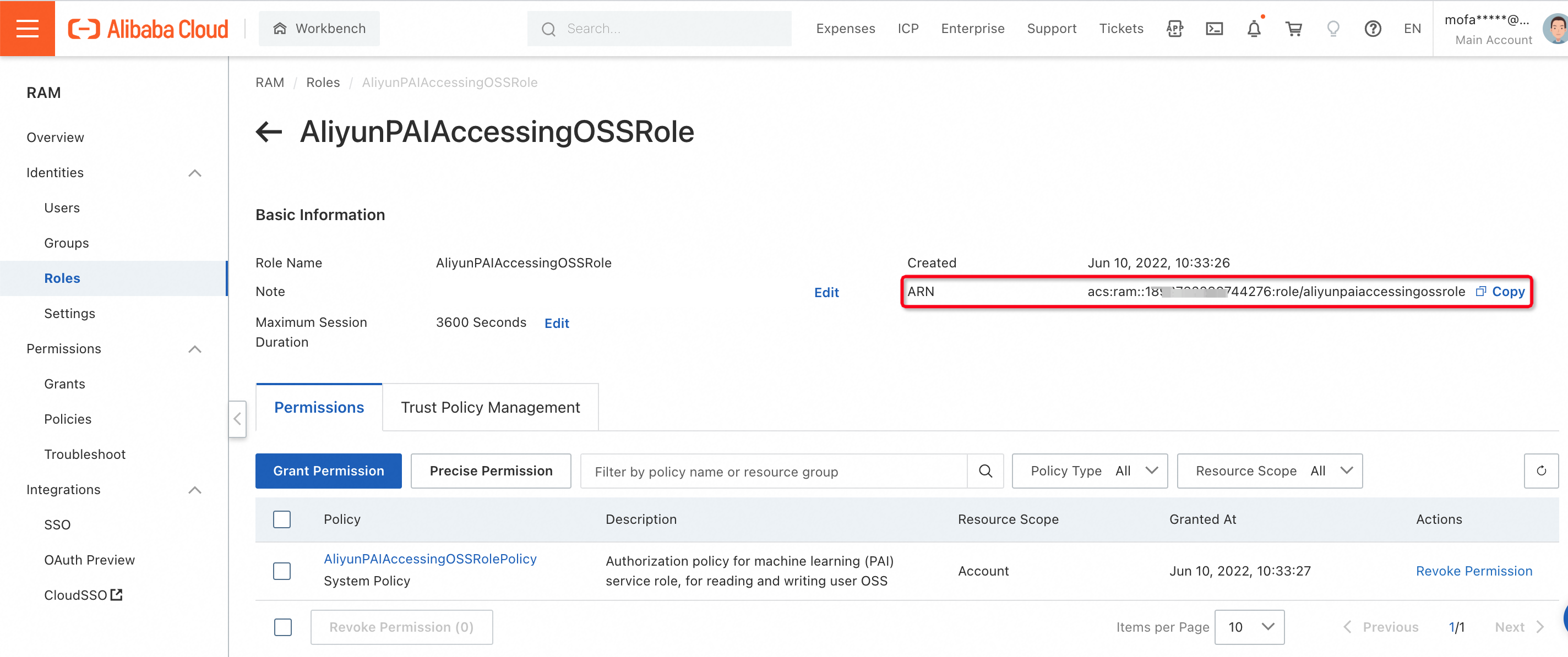Open Users in sidebar
Image resolution: width=1568 pixels, height=657 pixels.
(x=62, y=208)
